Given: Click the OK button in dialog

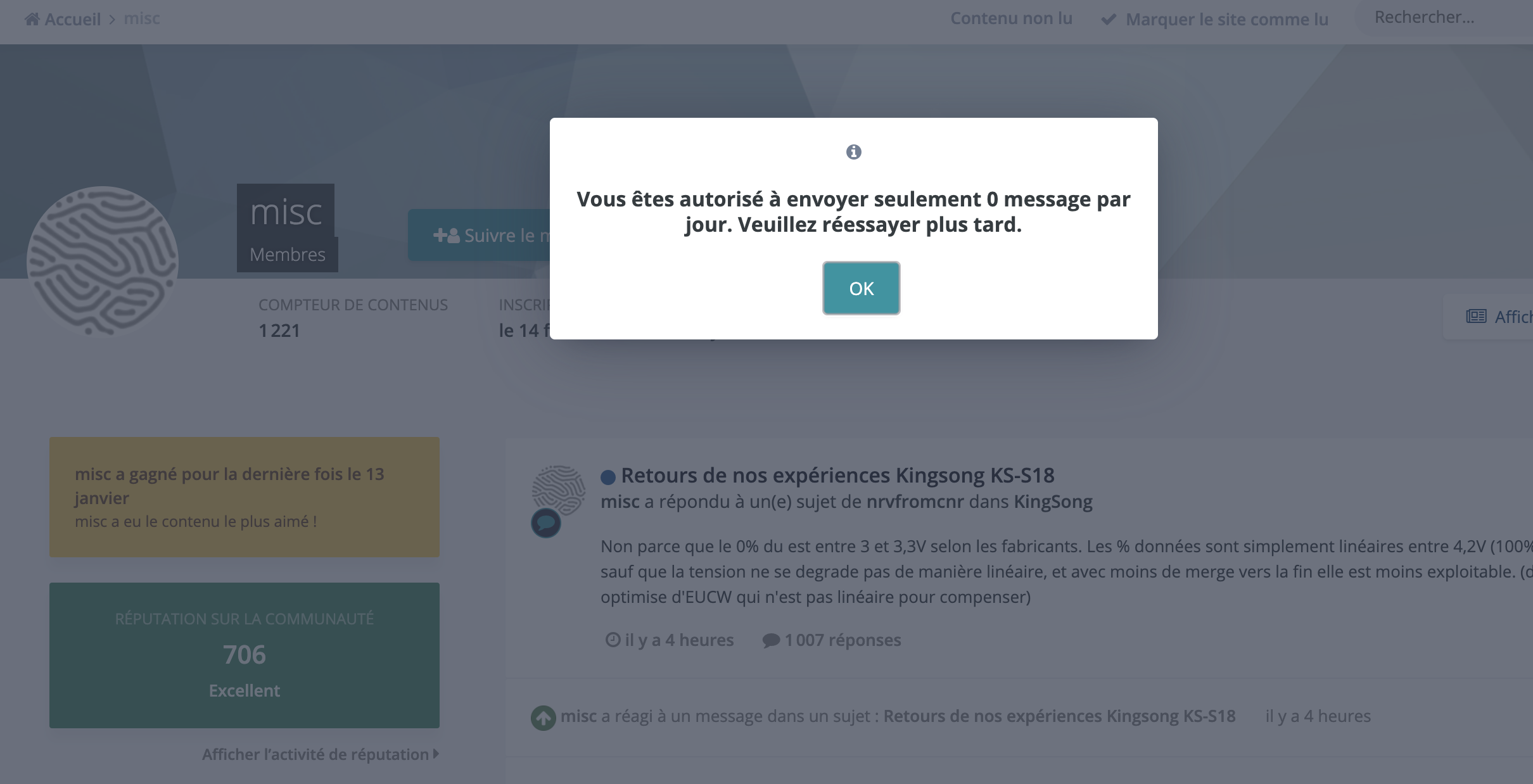Looking at the screenshot, I should pyautogui.click(x=861, y=288).
